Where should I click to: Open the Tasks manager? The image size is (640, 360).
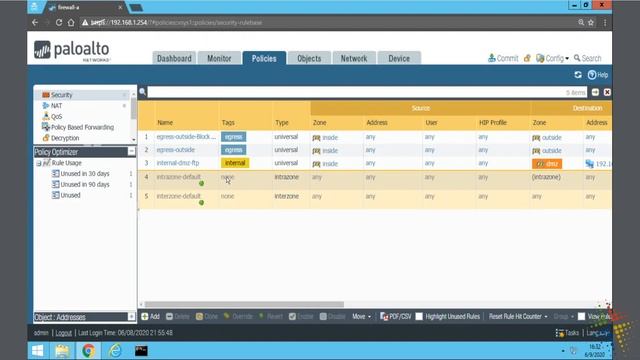[x=567, y=333]
